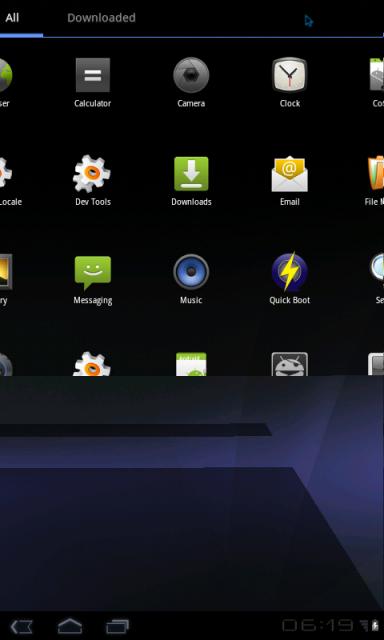The image size is (384, 640).
Task: Switch to the Downloaded tab
Action: [101, 18]
